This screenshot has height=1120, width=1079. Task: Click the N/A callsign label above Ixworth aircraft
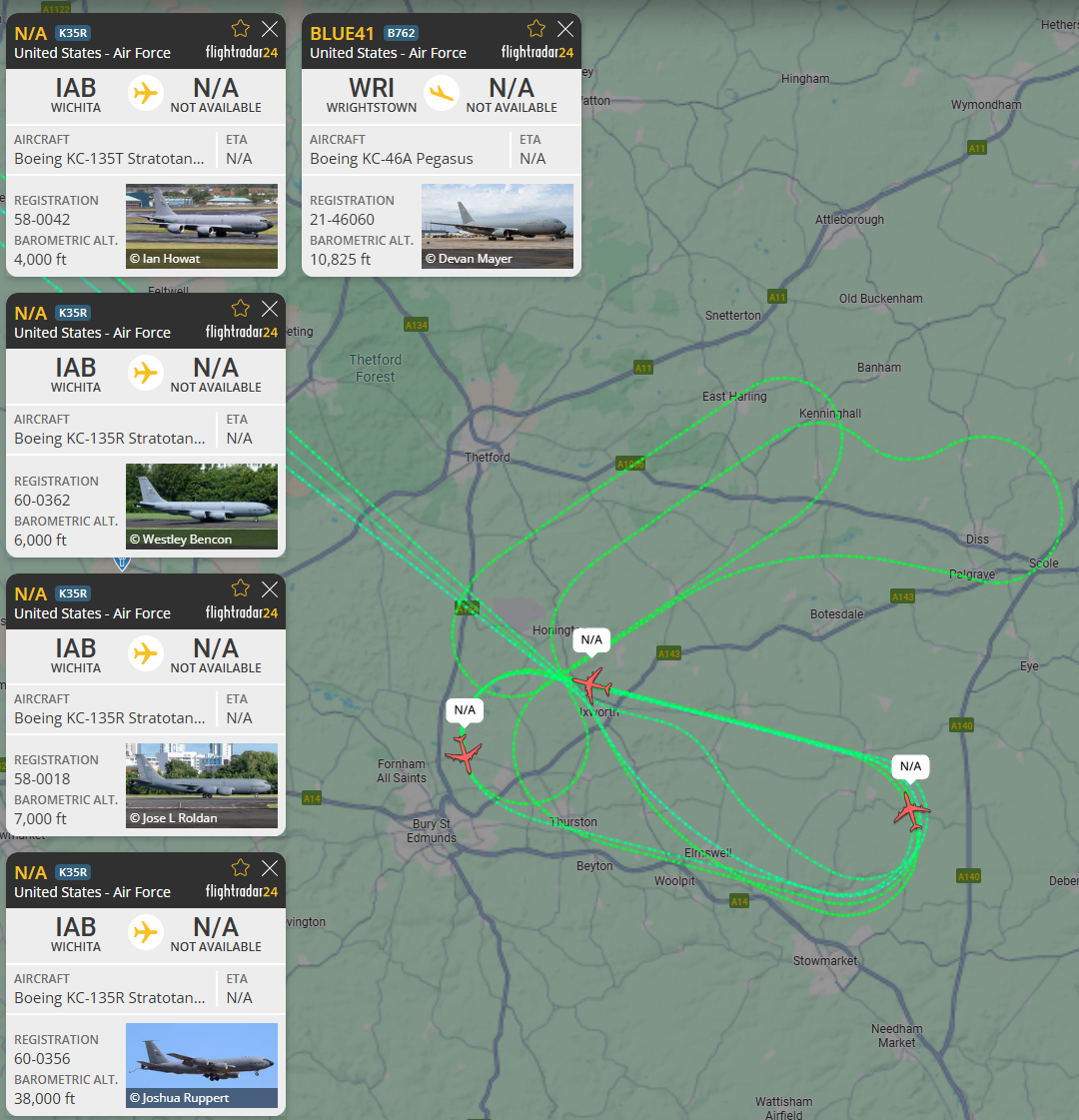591,640
